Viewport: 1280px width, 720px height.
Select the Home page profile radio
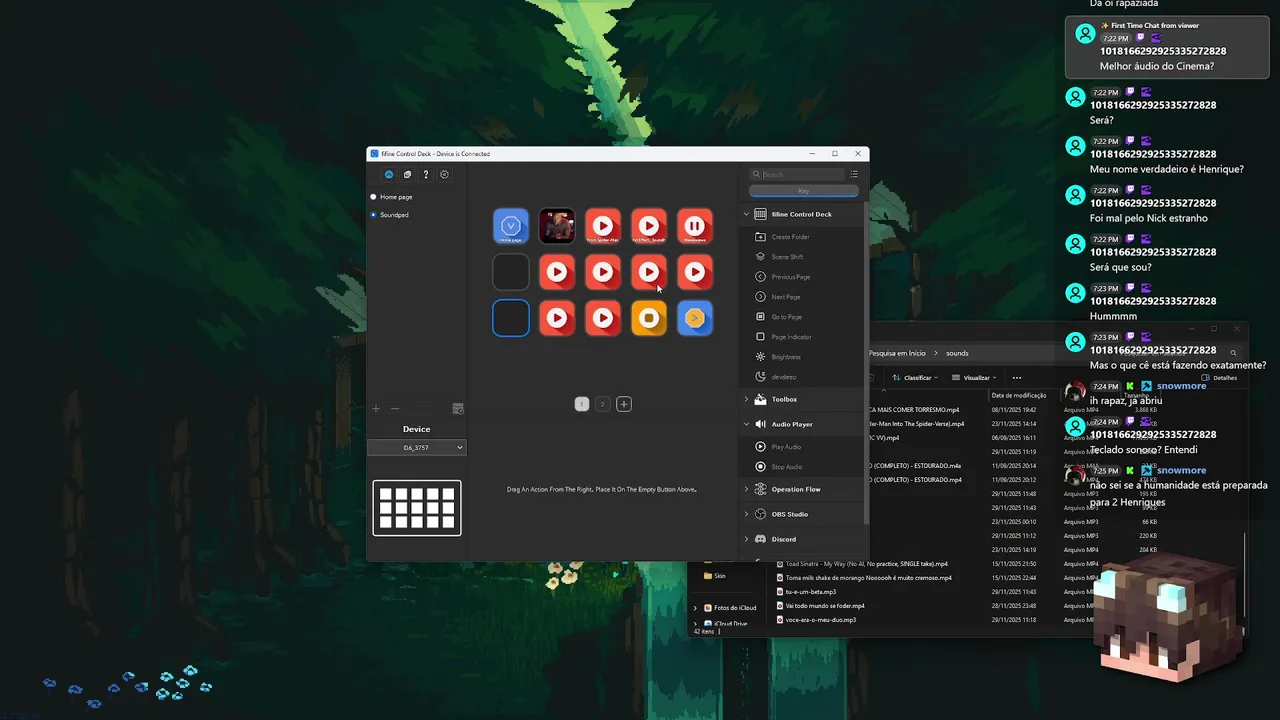pos(374,197)
